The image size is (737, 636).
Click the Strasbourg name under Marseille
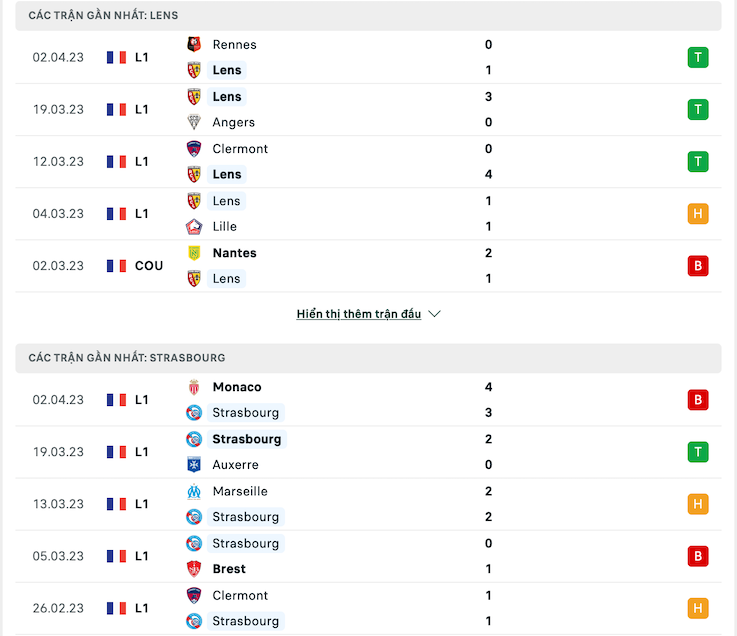pos(245,517)
